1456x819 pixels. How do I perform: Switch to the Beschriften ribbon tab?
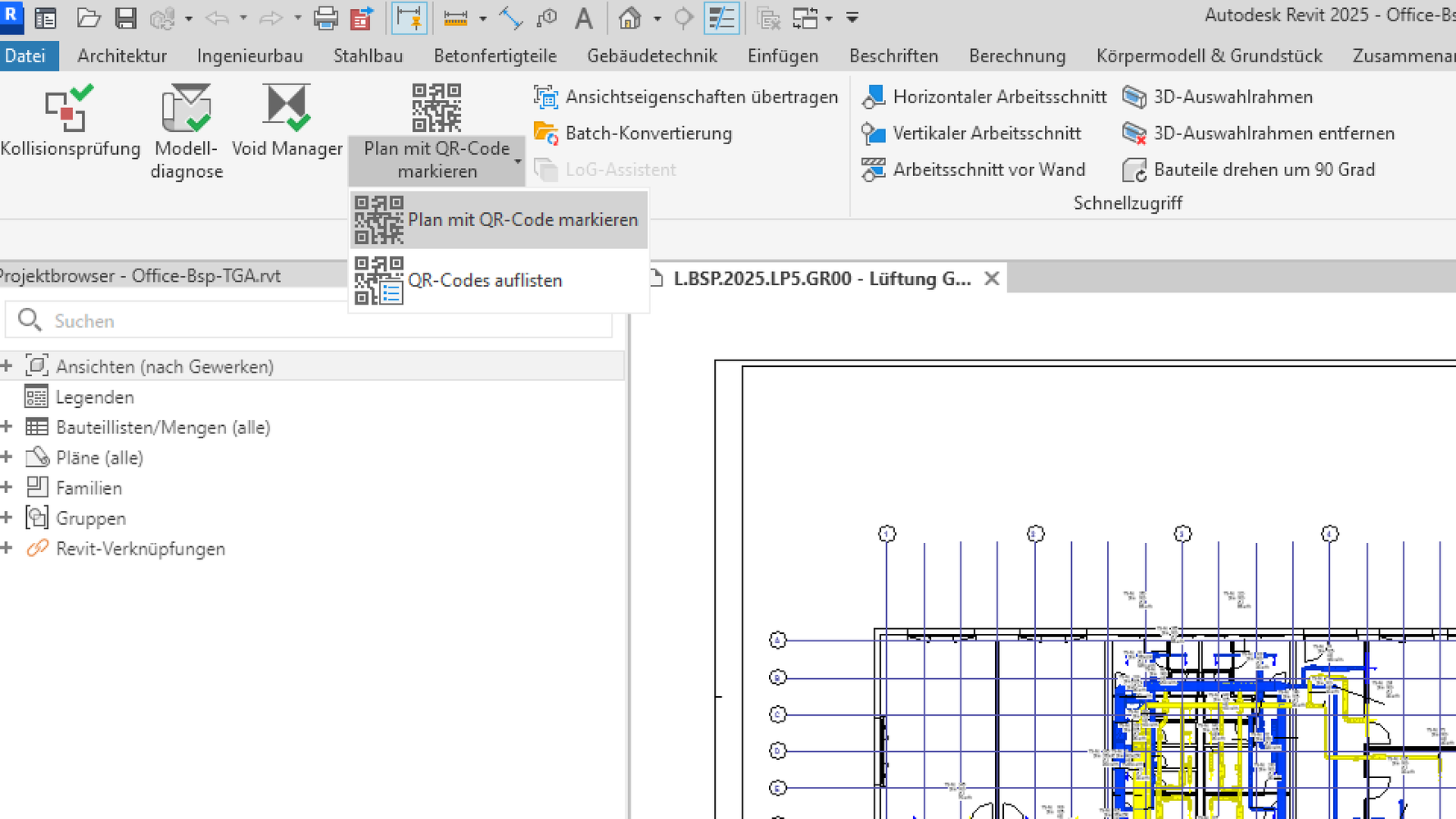tap(893, 56)
